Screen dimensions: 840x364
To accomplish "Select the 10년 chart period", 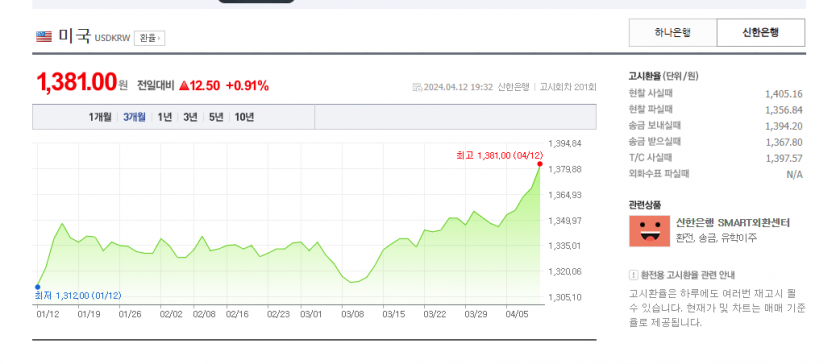I will pos(244,117).
